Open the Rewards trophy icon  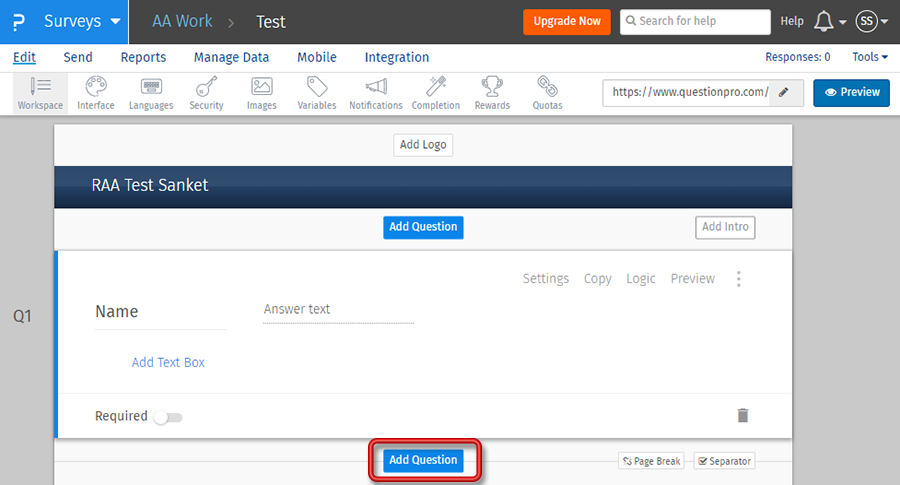[492, 93]
